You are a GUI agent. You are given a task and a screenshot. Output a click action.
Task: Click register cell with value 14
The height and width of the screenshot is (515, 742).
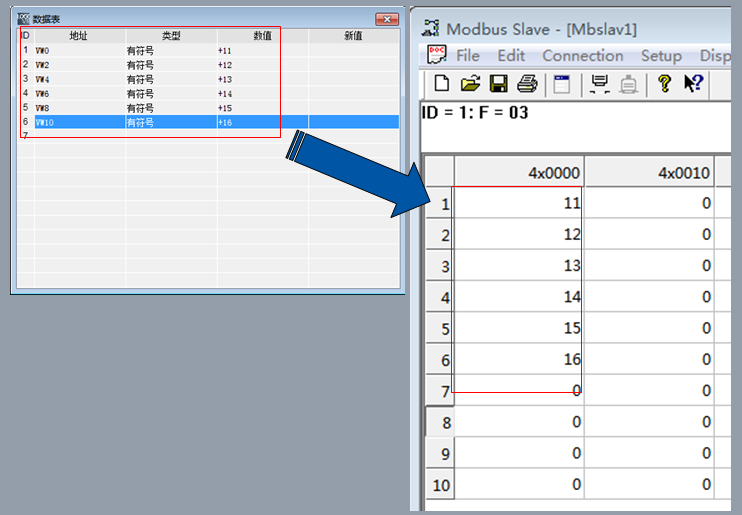[519, 297]
